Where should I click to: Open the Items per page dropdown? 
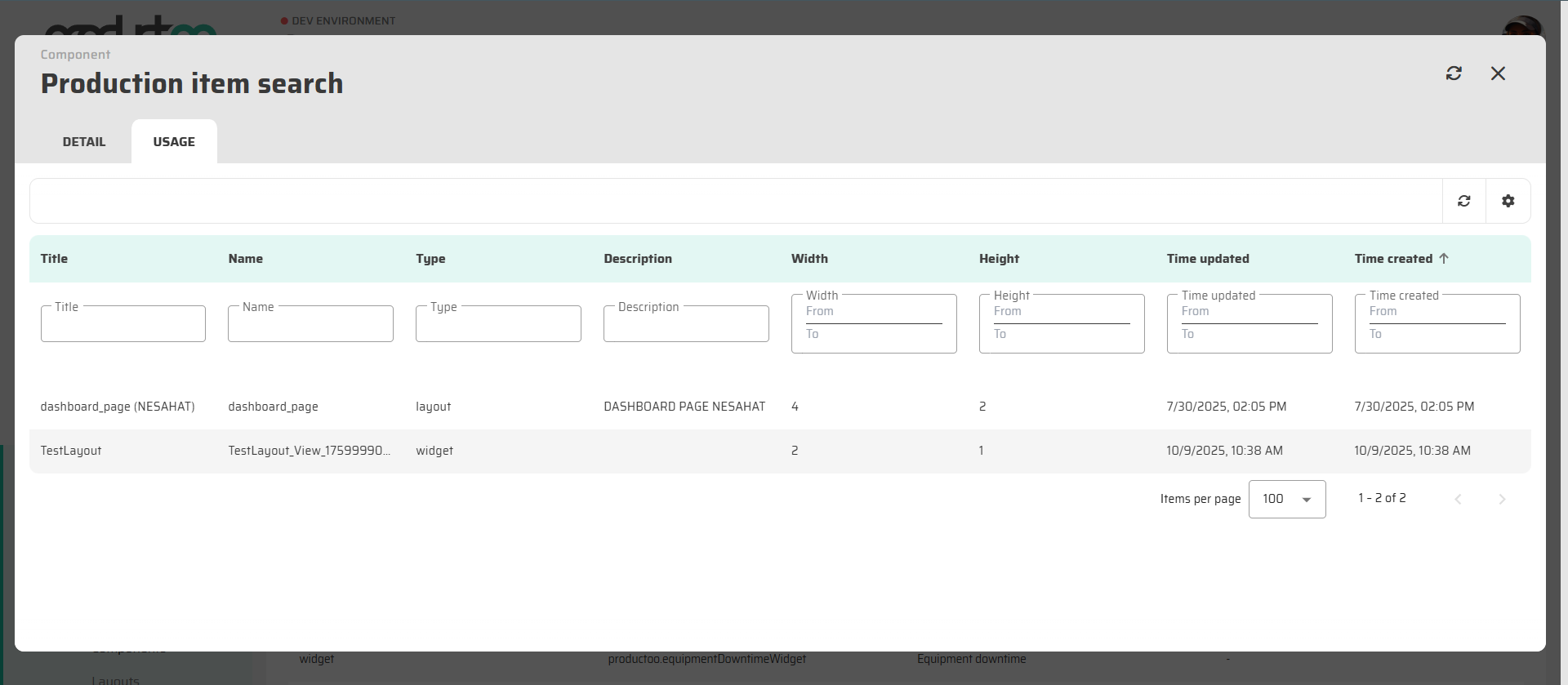(x=1286, y=499)
